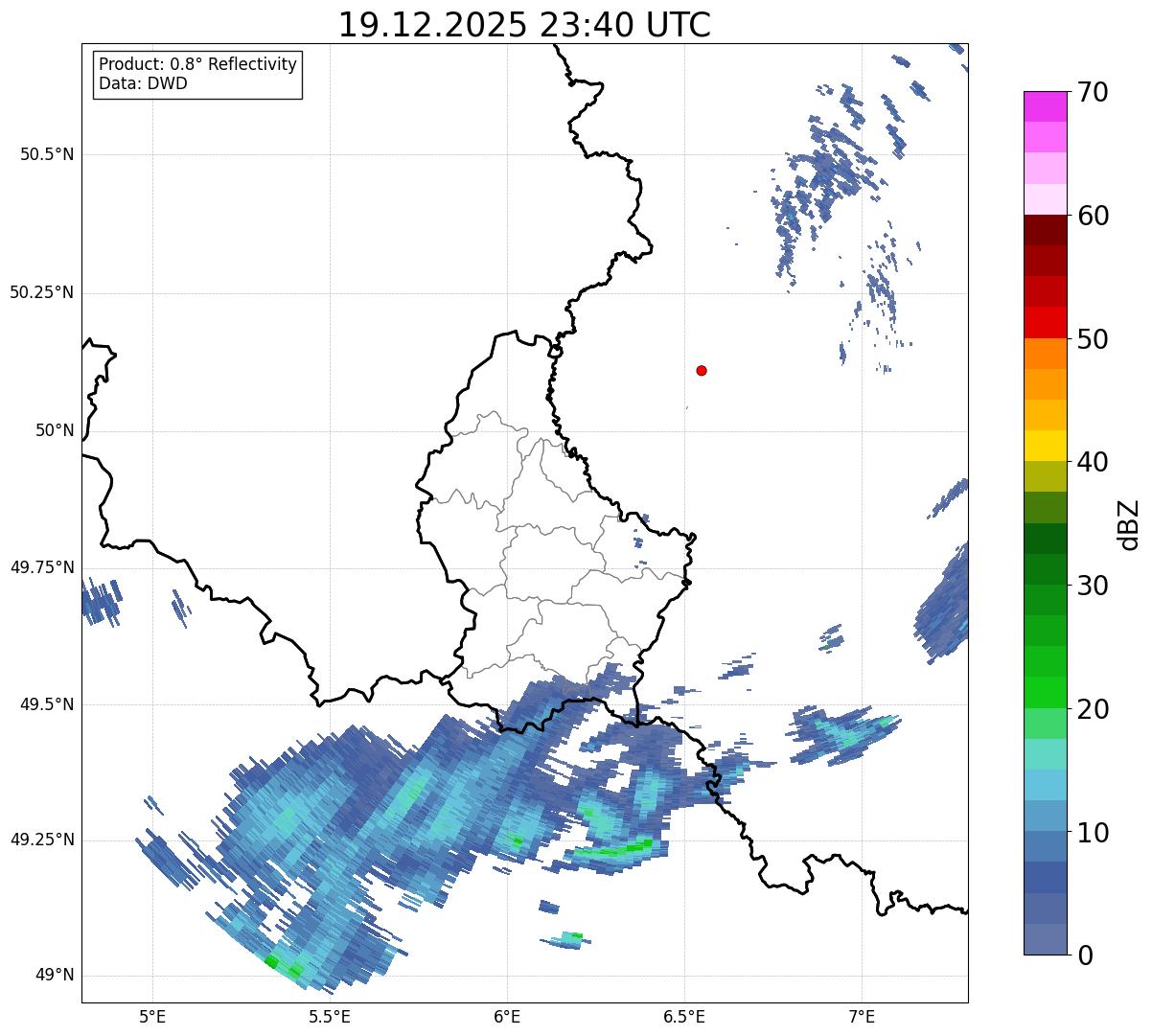Click the dBZ colorbar axis label

[1129, 523]
